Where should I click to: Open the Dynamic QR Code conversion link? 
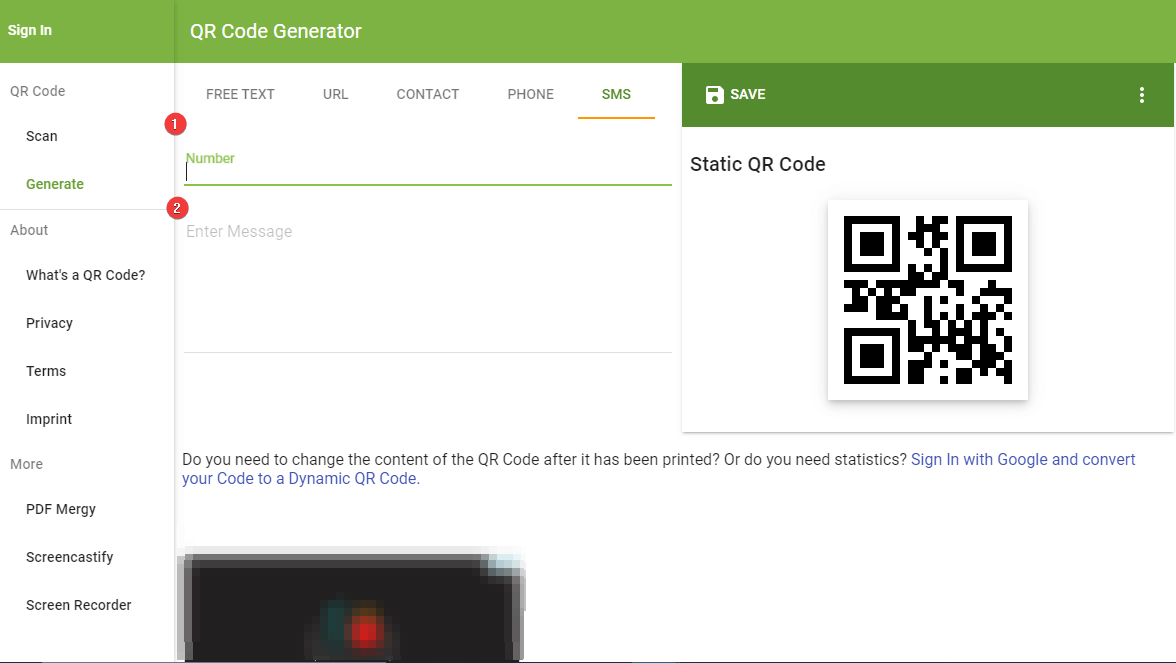1022,459
